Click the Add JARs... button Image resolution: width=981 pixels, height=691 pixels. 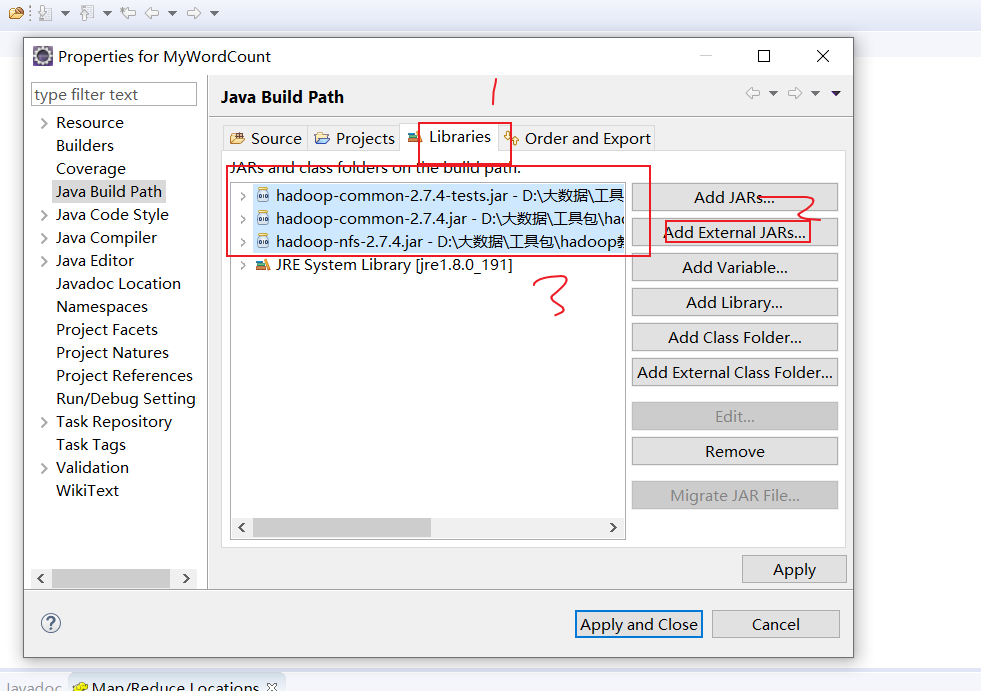[x=734, y=197]
